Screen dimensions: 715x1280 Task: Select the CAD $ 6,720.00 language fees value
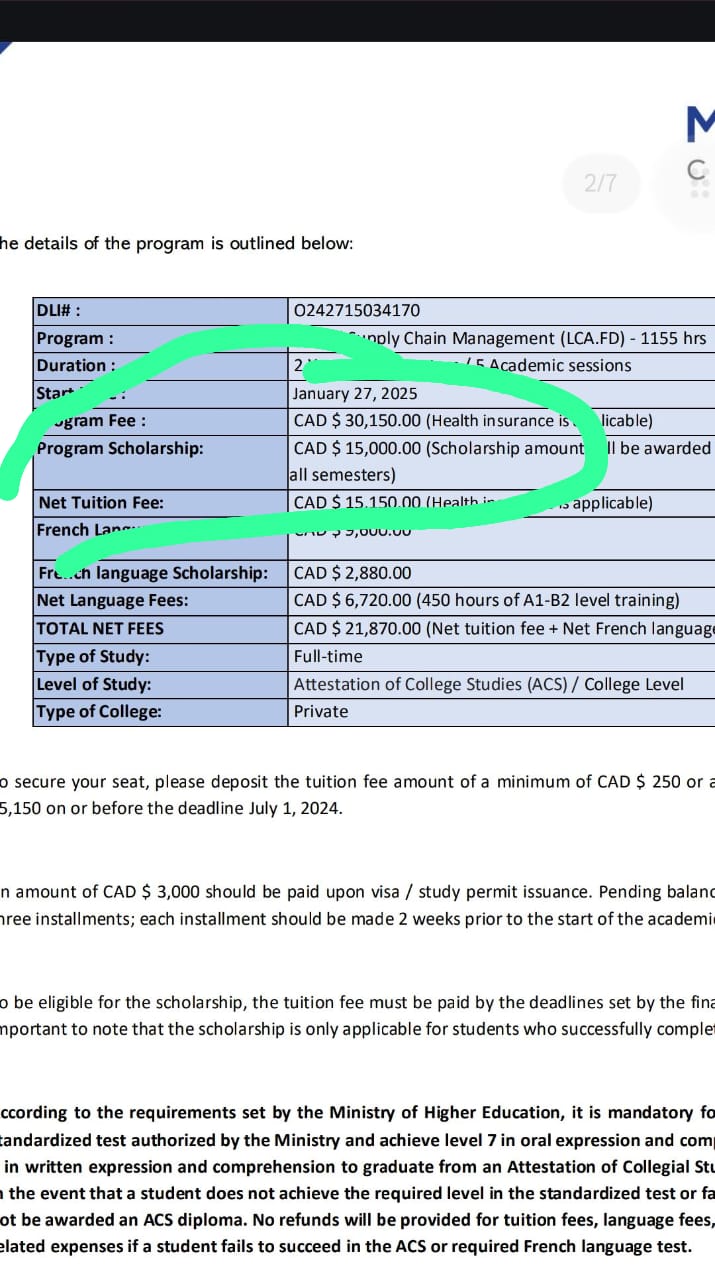point(352,600)
